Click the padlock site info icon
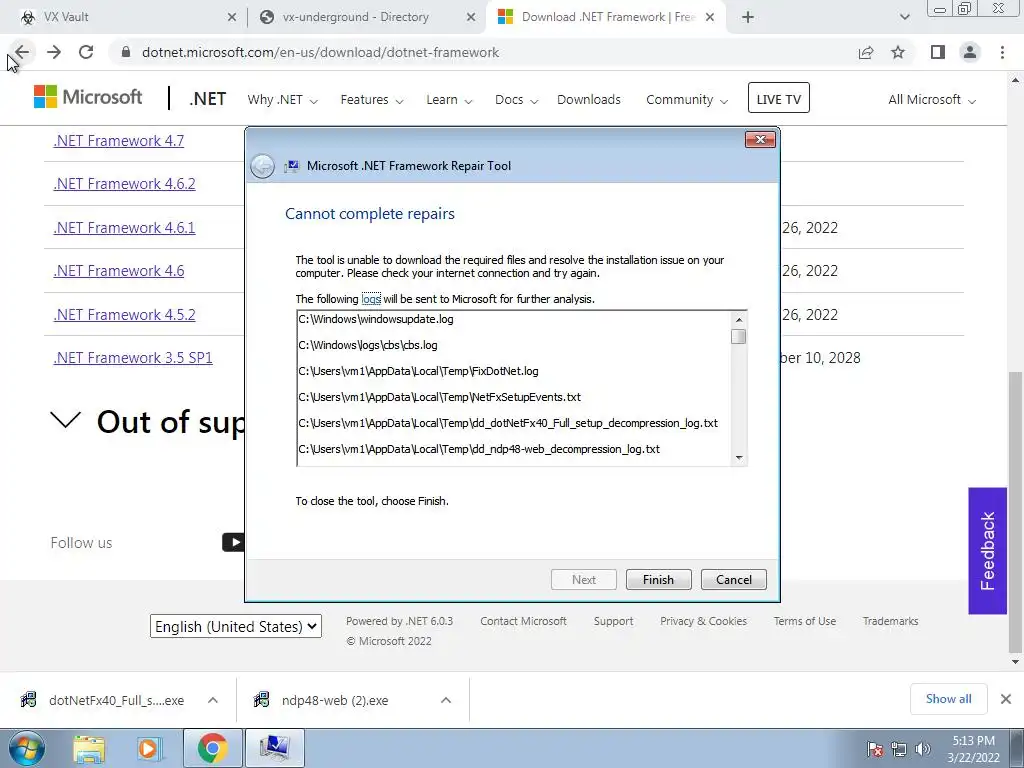 click(126, 52)
